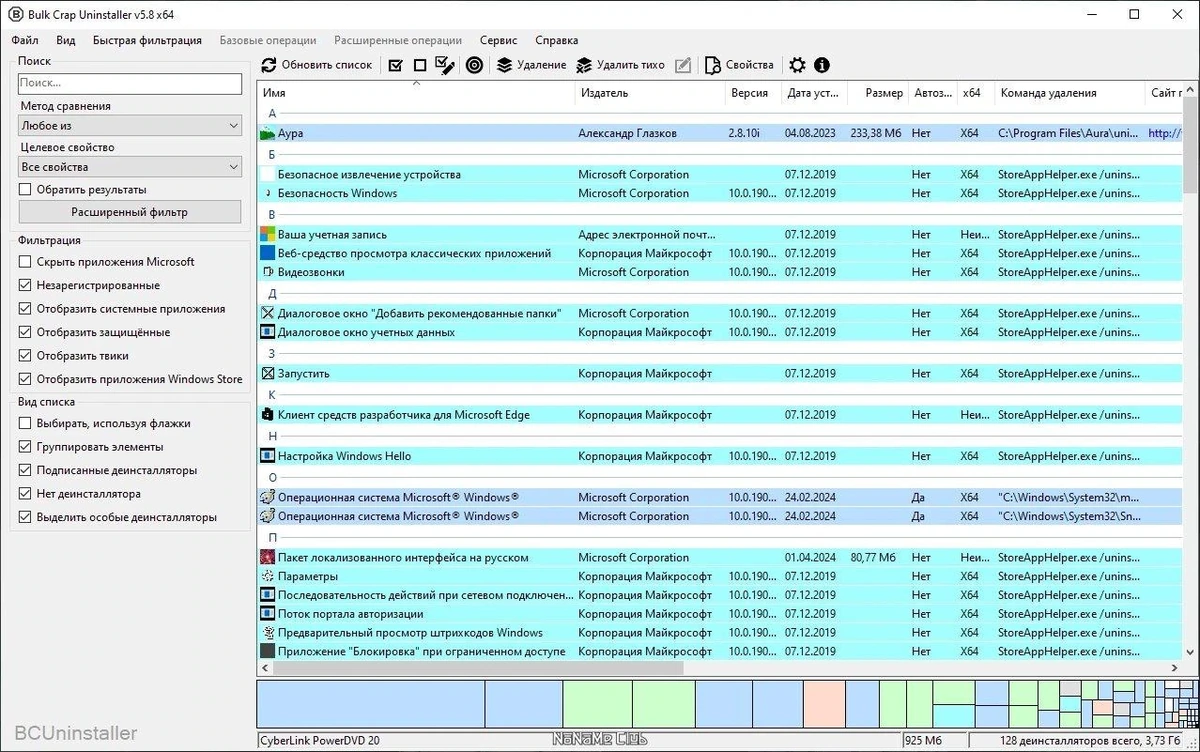Sort list by Размер column header

pyautogui.click(x=877, y=93)
